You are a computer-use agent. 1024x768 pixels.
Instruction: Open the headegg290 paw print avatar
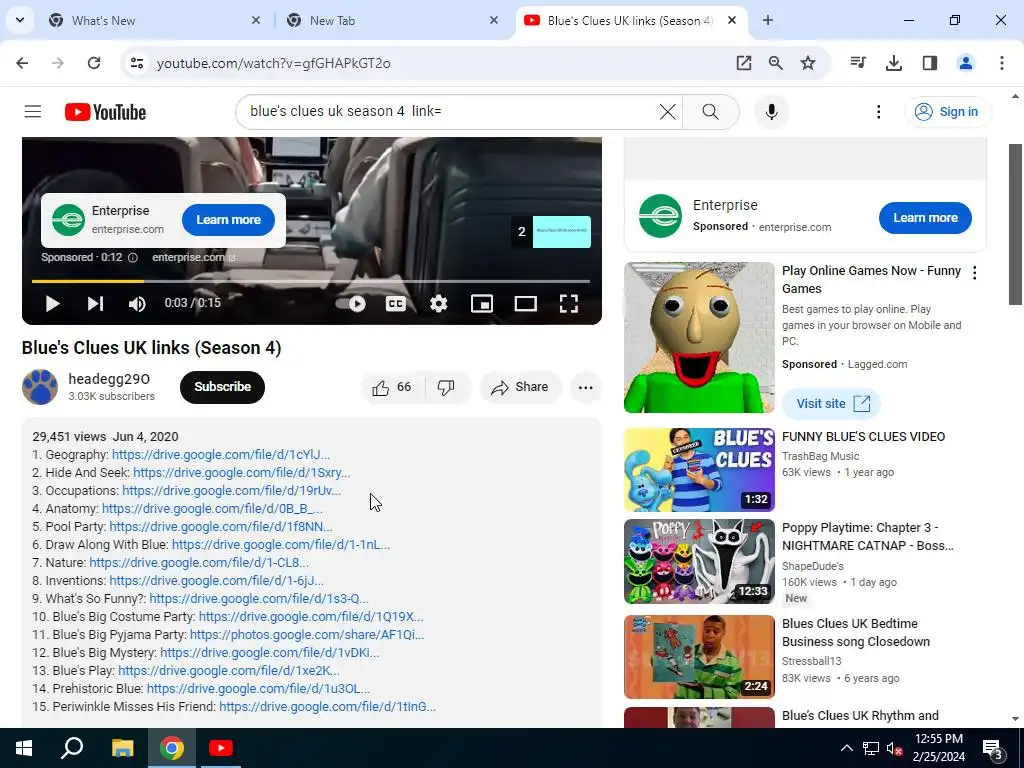tap(40, 387)
